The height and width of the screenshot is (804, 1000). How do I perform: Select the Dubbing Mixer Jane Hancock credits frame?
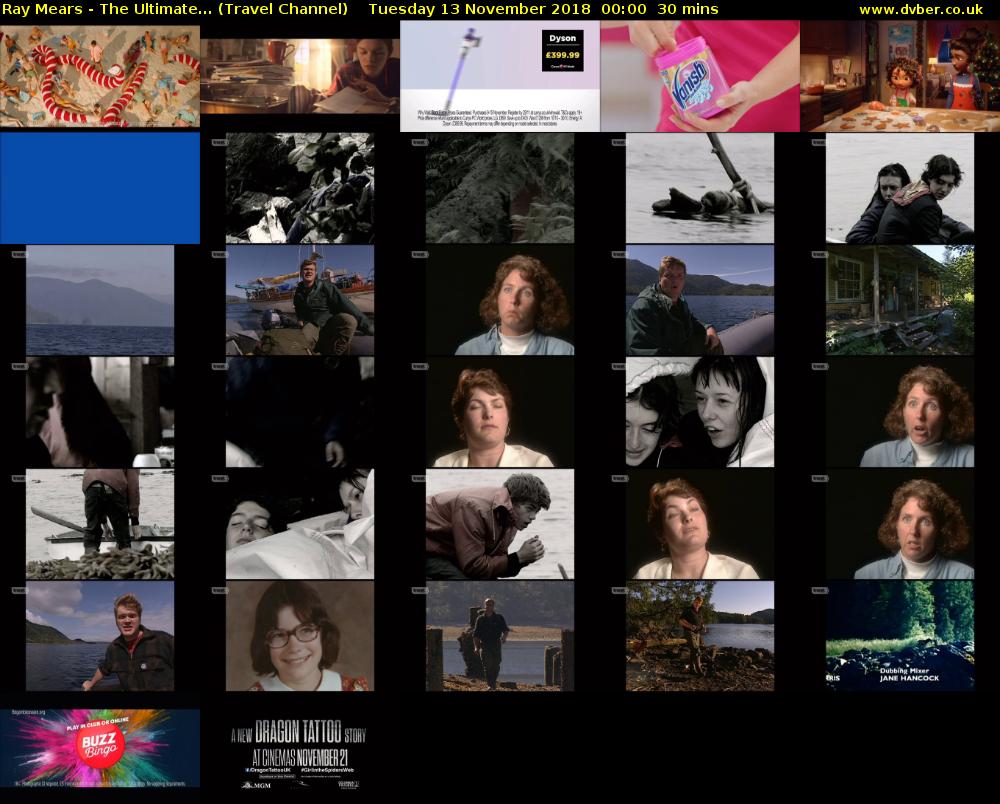900,636
